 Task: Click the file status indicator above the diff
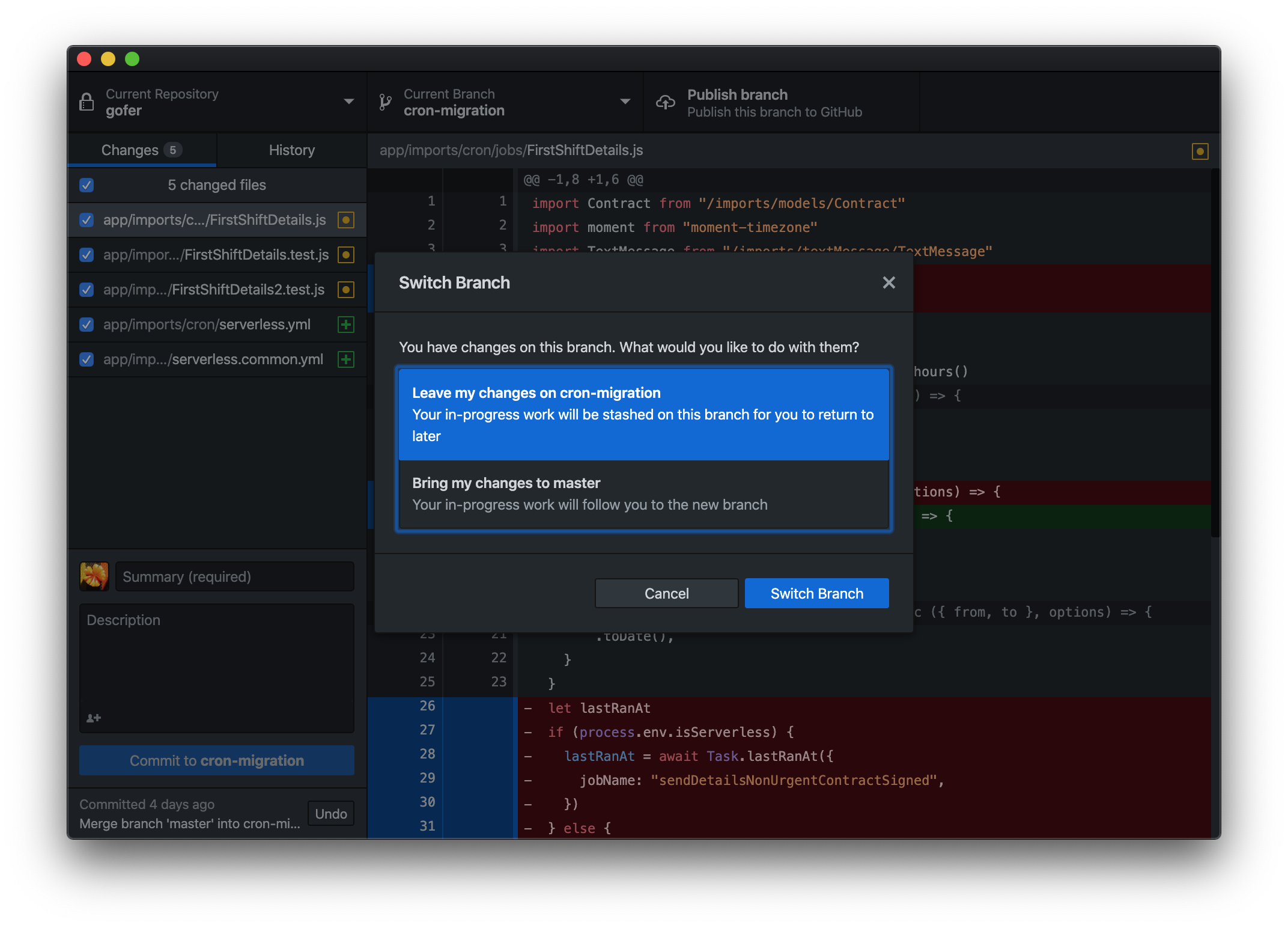tap(1200, 151)
